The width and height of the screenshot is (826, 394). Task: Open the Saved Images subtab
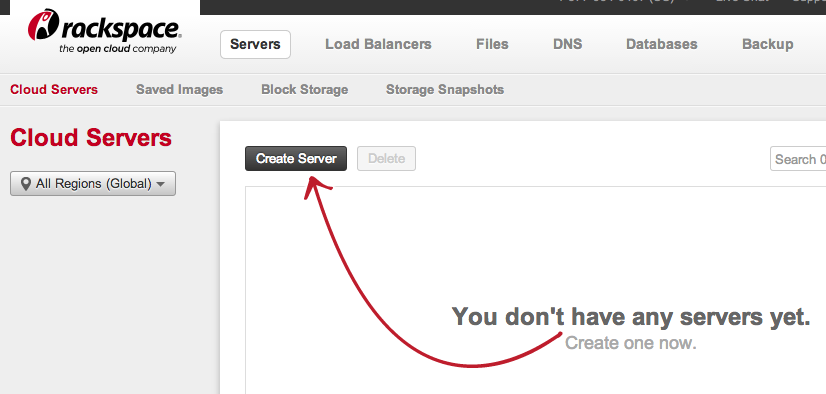click(x=180, y=90)
